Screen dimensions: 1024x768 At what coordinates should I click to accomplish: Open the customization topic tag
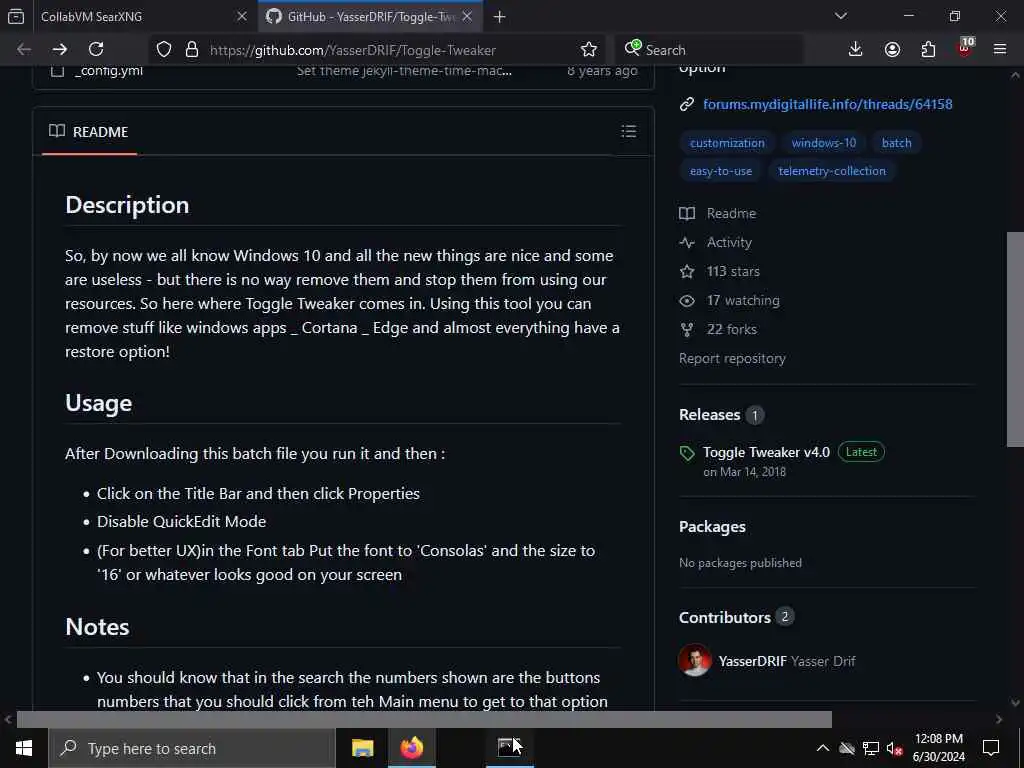coord(727,143)
